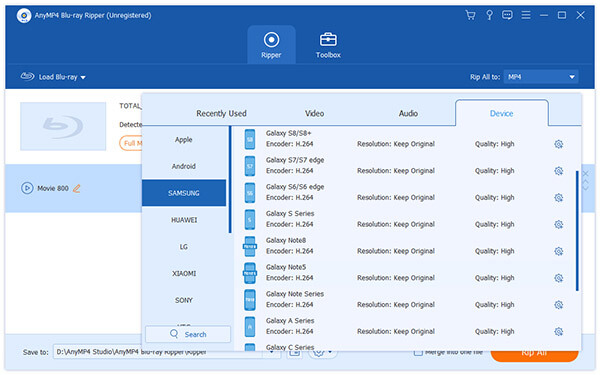Choose Android in device brand list
This screenshot has width=600, height=375.
[184, 166]
